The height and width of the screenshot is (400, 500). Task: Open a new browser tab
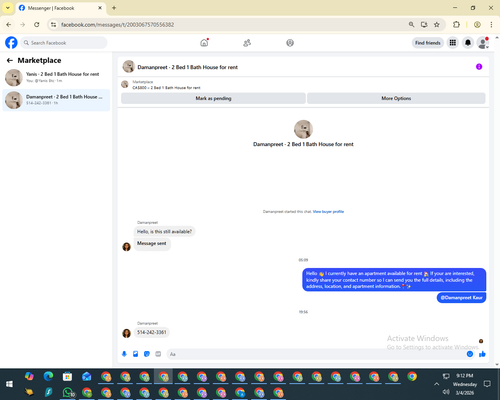click(x=114, y=8)
